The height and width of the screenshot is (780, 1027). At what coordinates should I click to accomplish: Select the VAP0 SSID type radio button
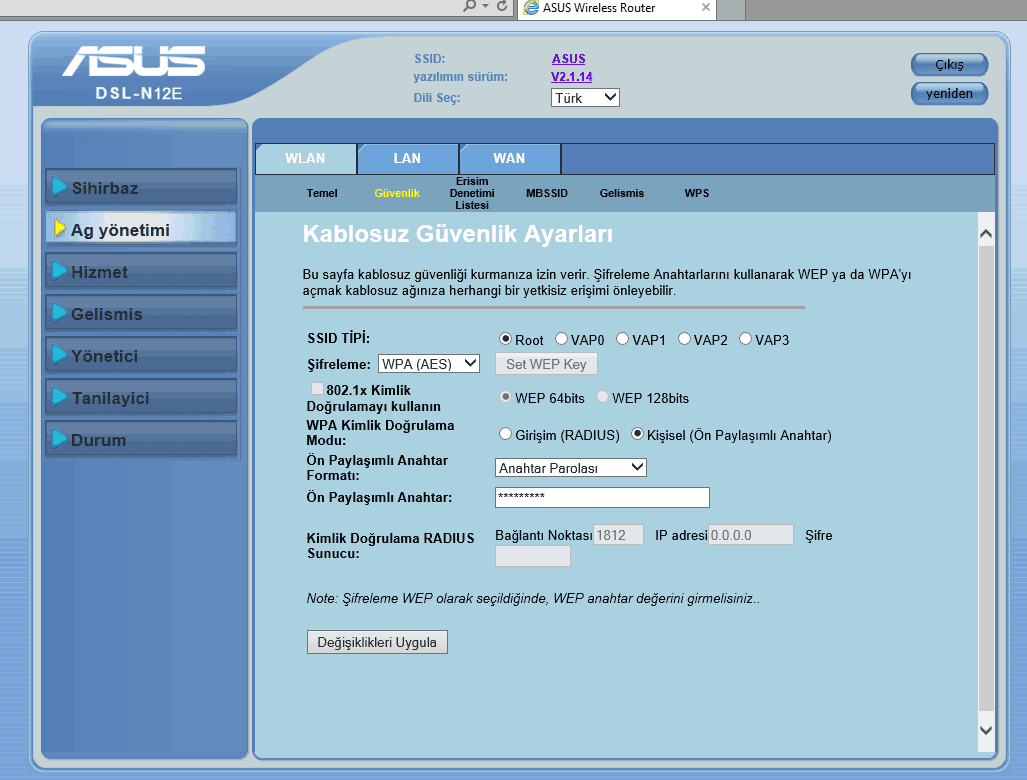562,339
